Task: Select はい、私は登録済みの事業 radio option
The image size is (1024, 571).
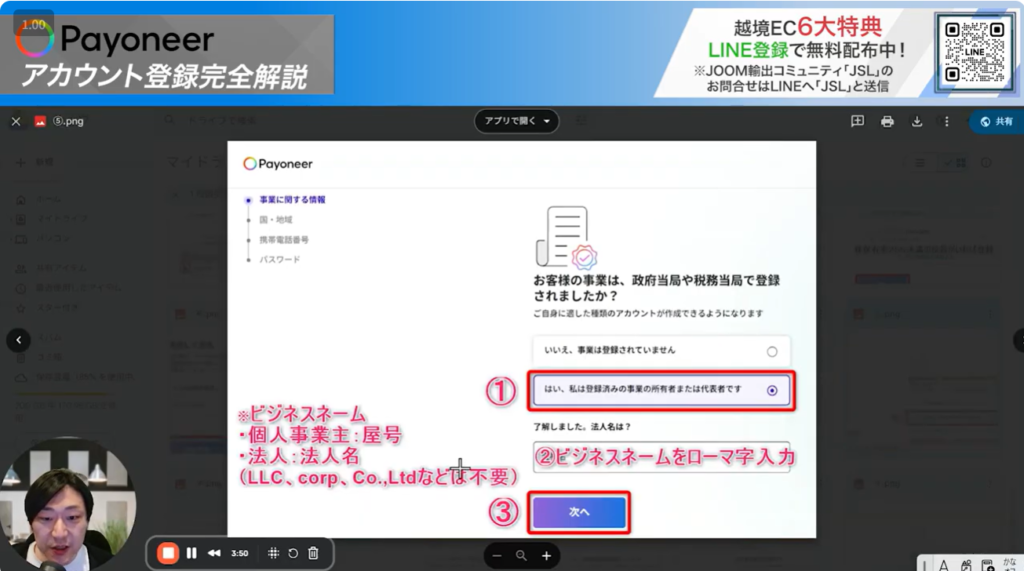Action: 771,391
